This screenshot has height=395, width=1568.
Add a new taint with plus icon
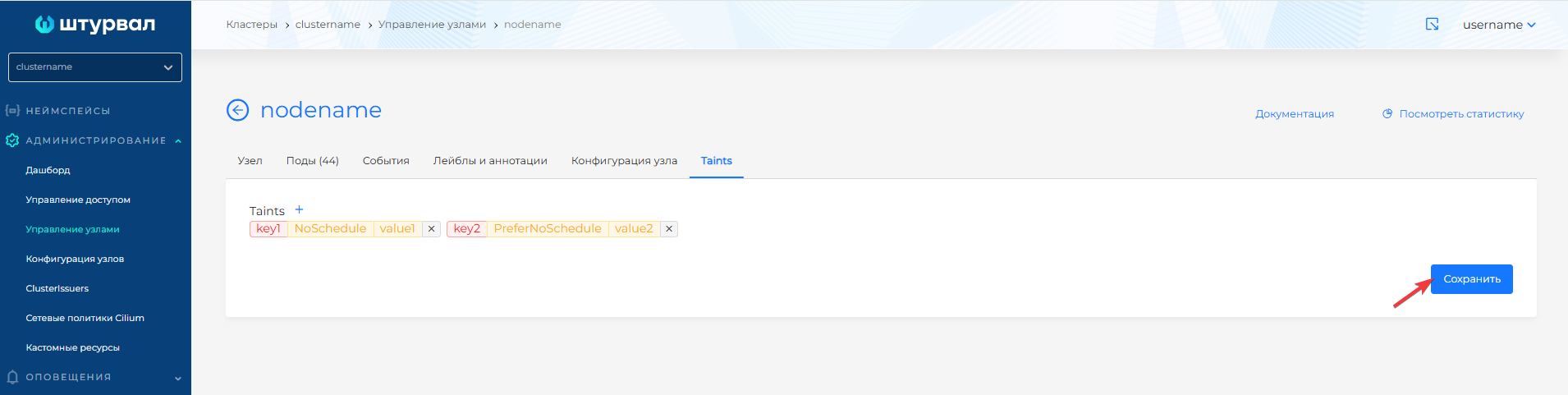tap(299, 210)
